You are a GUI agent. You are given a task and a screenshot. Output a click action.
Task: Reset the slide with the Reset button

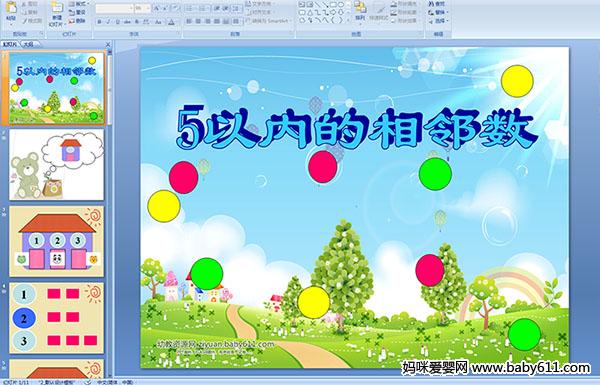click(x=77, y=13)
